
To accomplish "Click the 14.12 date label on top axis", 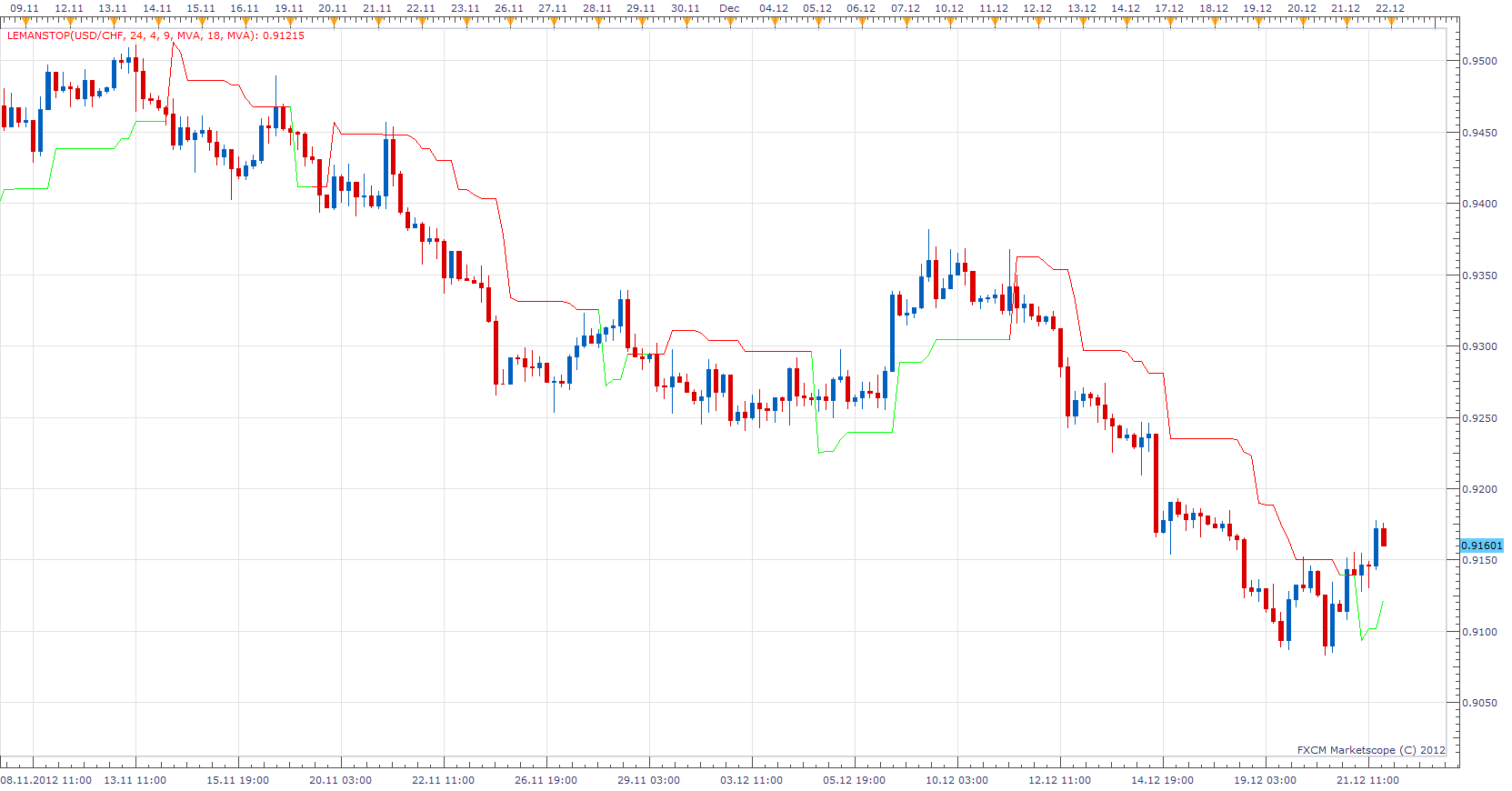I will click(1126, 8).
